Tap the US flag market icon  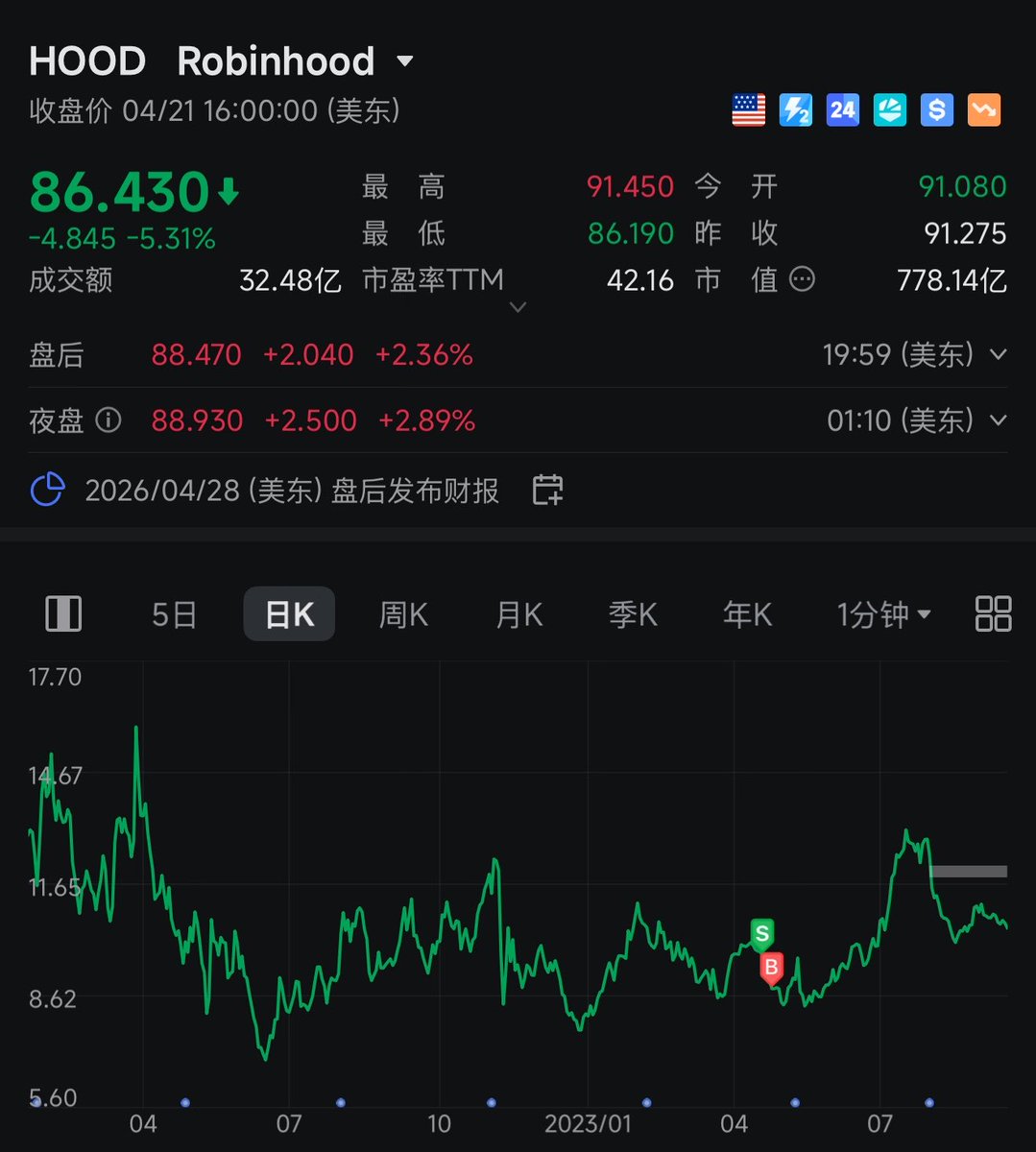pyautogui.click(x=749, y=110)
